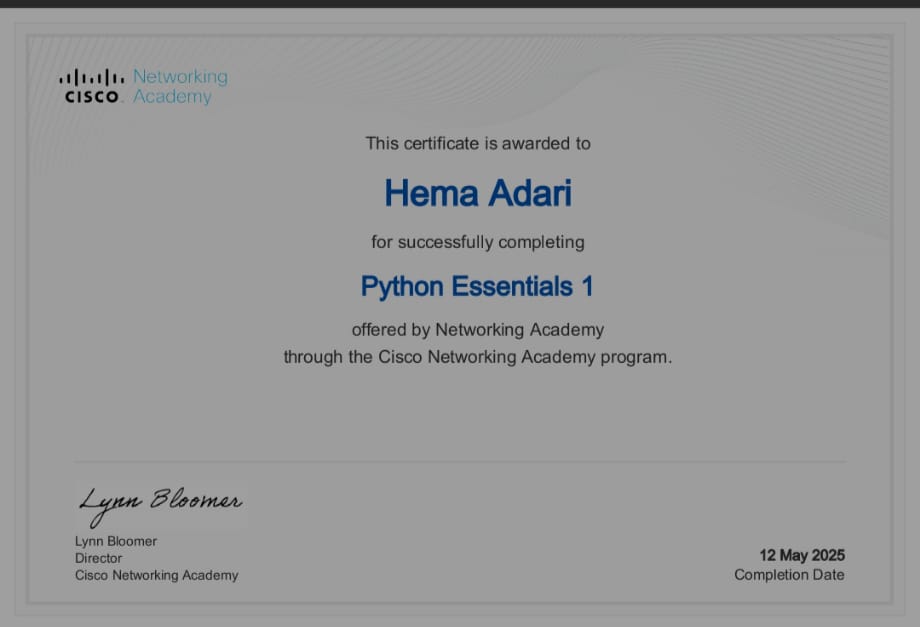Select the course title Python Essentials 1
The width and height of the screenshot is (920, 627).
pyautogui.click(x=477, y=287)
